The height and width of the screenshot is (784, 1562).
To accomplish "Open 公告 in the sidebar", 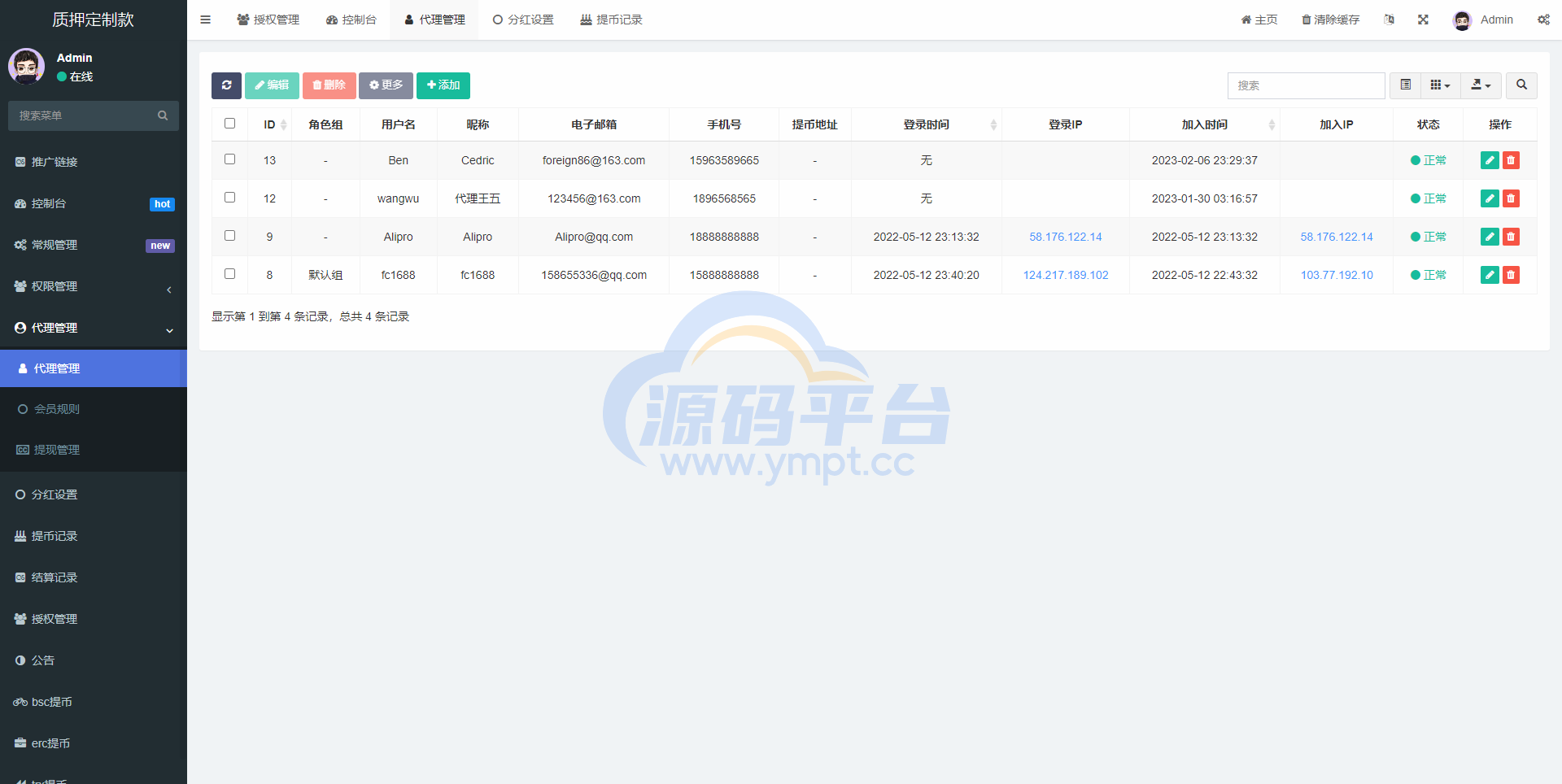I will [94, 660].
